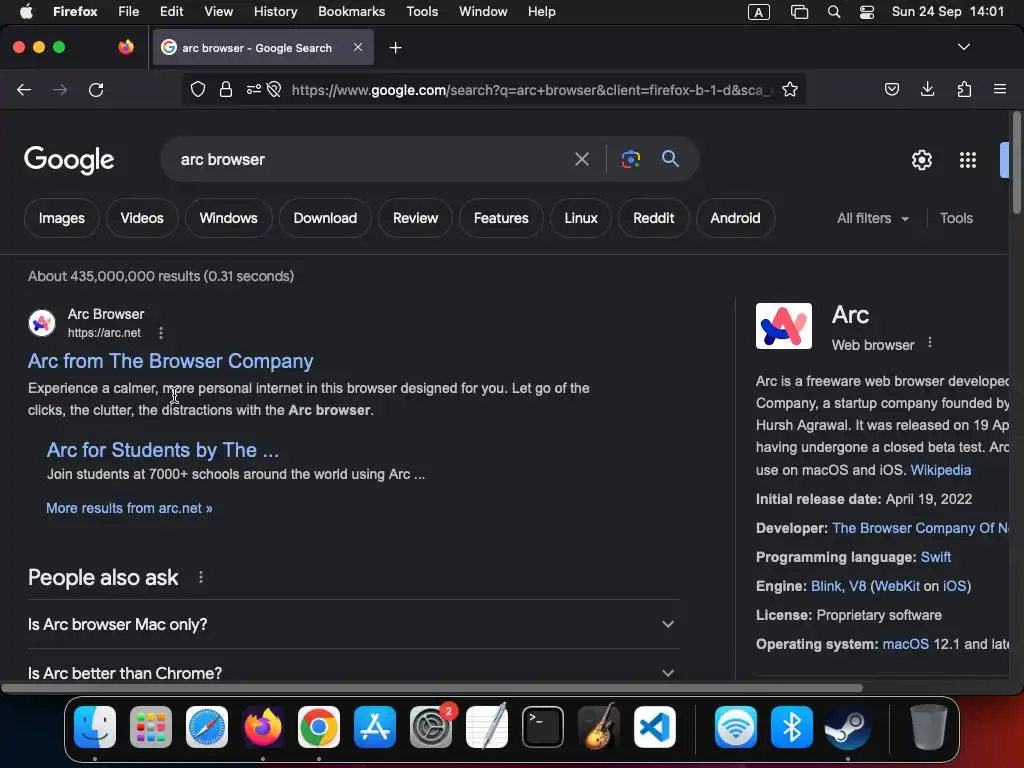Select the Windows filter chip
This screenshot has width=1024, height=768.
coord(229,218)
